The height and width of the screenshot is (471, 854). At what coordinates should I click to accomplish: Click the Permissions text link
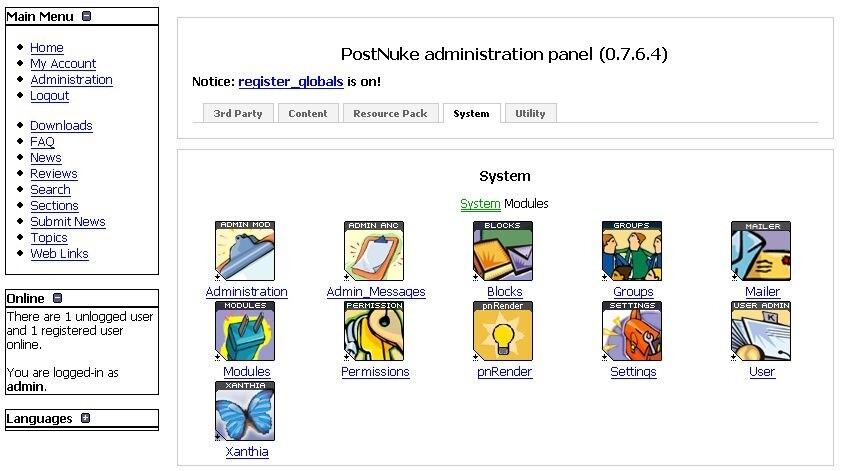(x=375, y=372)
